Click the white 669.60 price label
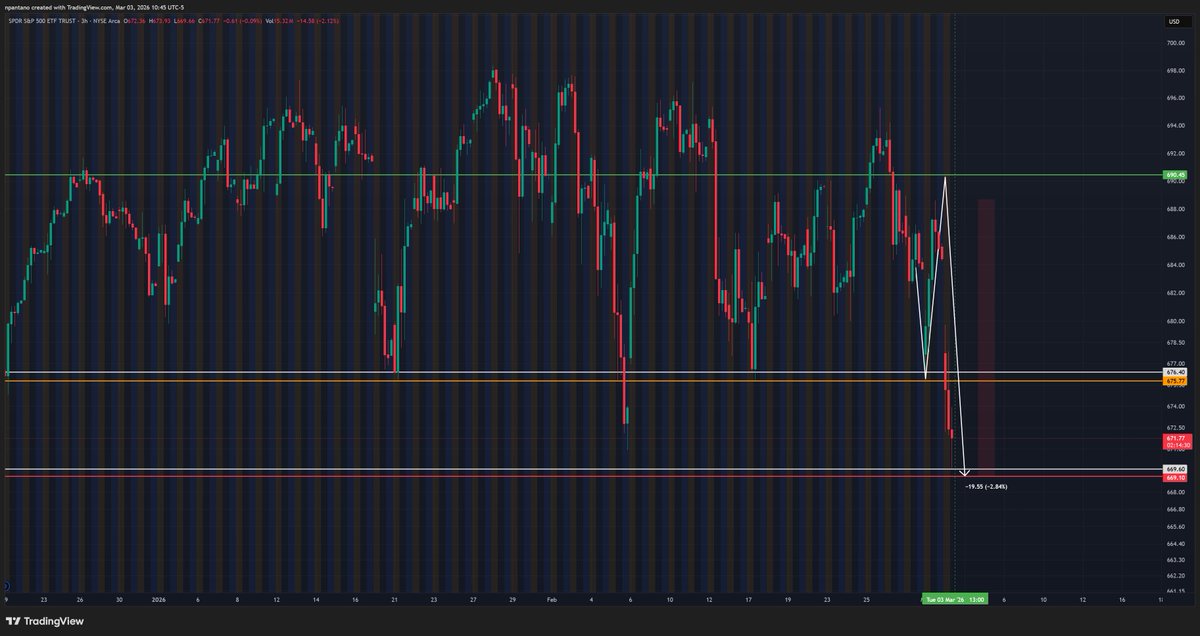The width and height of the screenshot is (1200, 636). point(1175,468)
